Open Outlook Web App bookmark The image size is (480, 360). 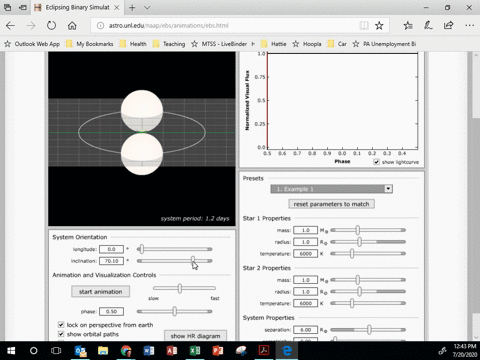[x=32, y=44]
